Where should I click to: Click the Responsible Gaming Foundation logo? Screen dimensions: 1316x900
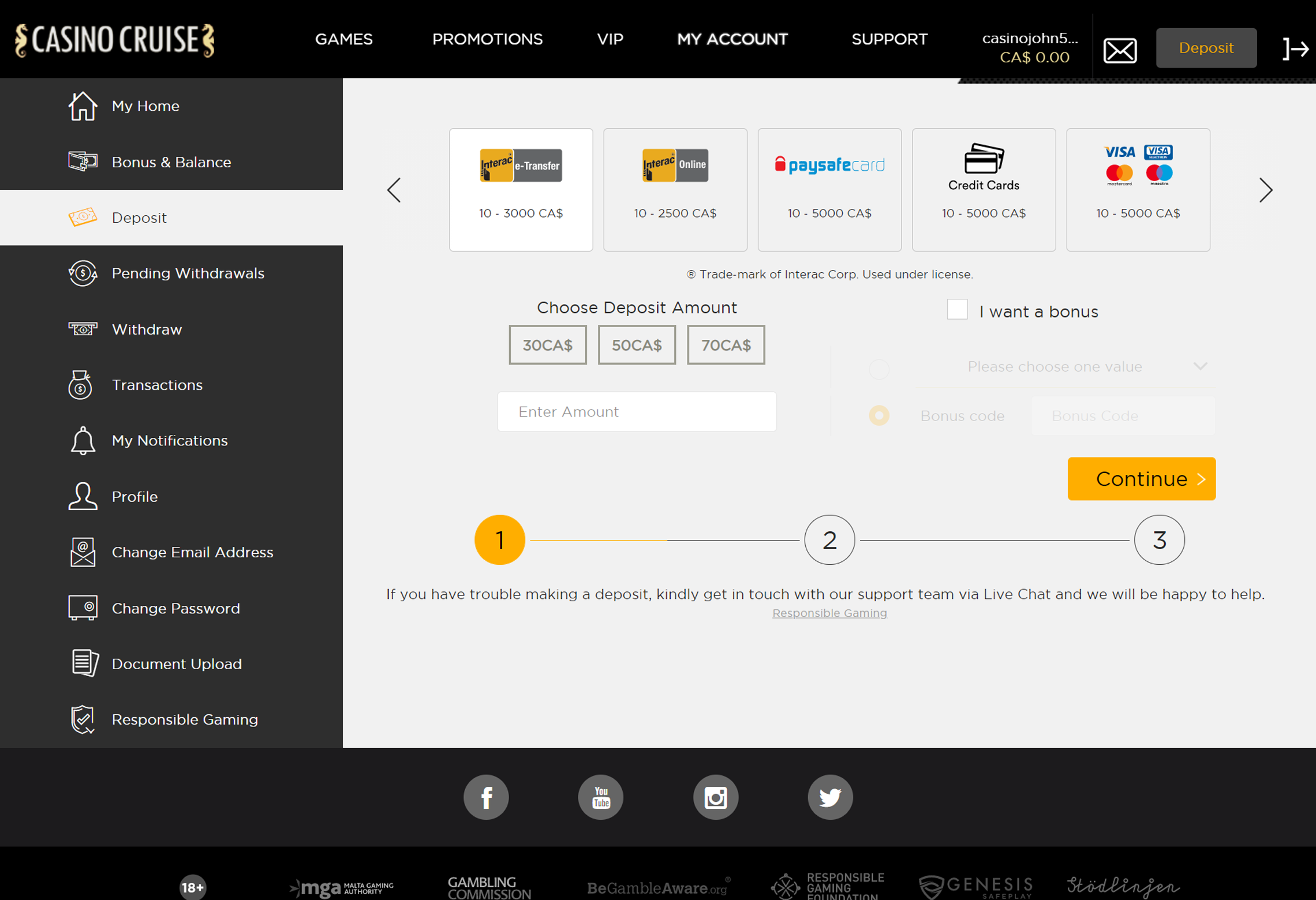[828, 886]
